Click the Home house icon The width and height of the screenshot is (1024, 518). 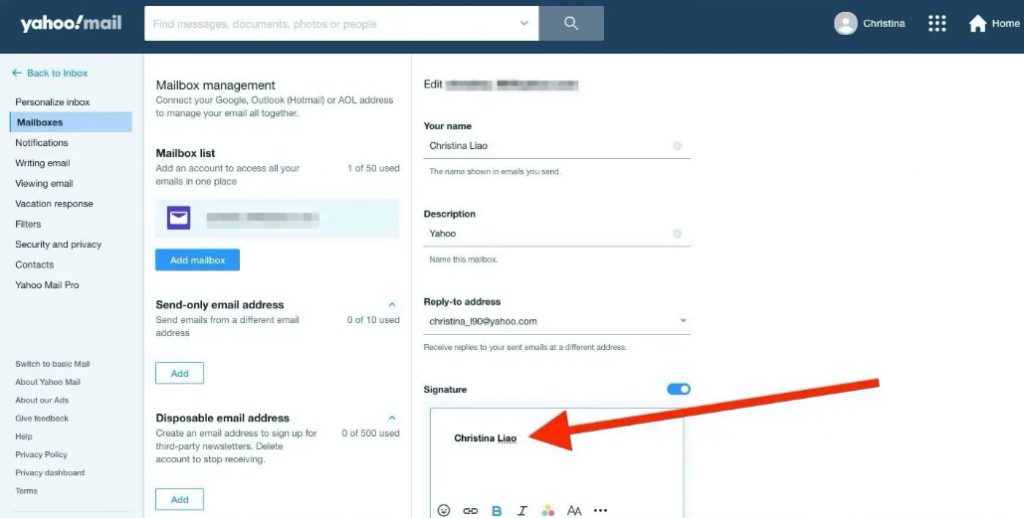pyautogui.click(x=977, y=24)
